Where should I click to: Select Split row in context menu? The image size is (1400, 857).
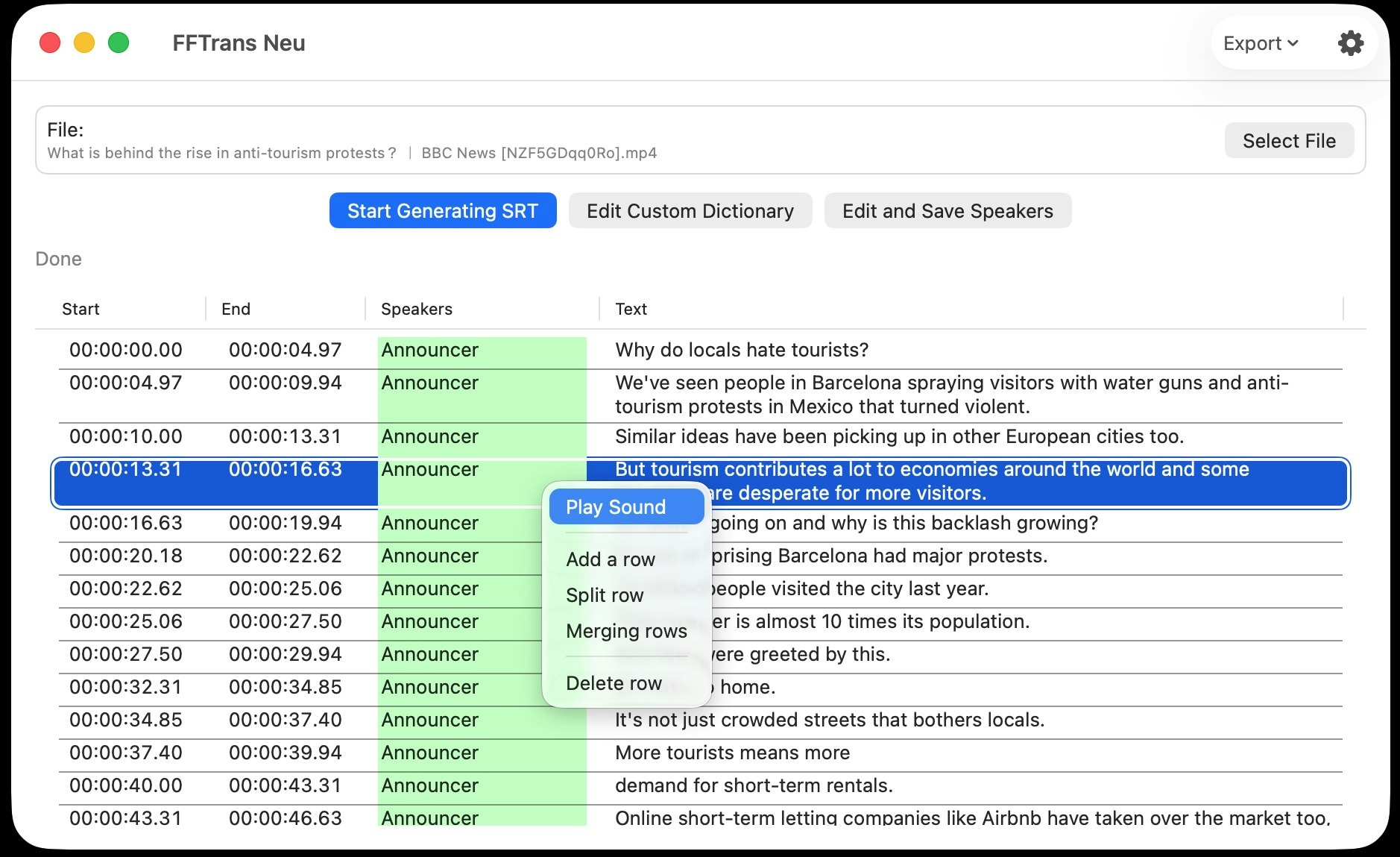click(605, 595)
